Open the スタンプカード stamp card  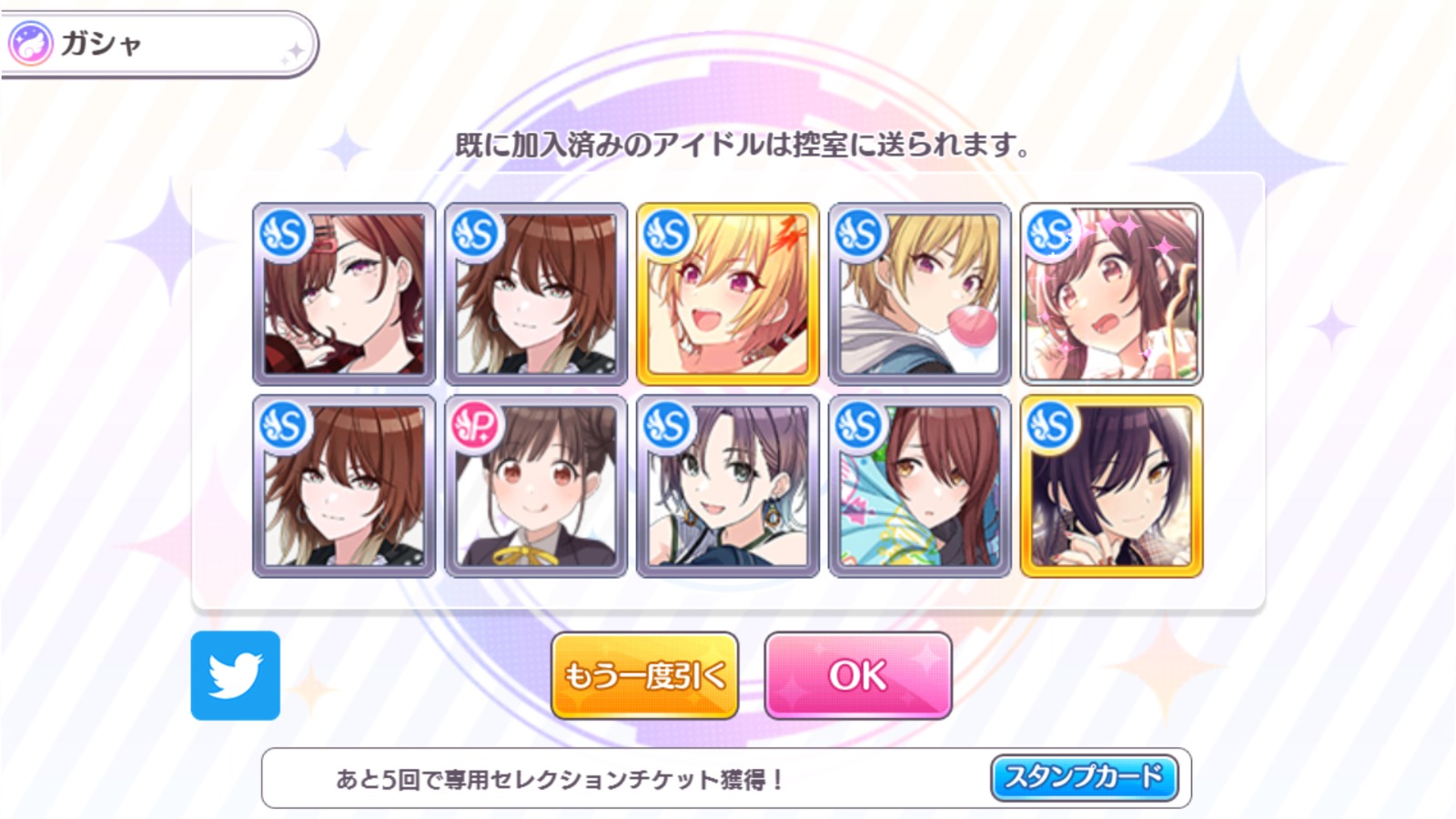(1084, 778)
